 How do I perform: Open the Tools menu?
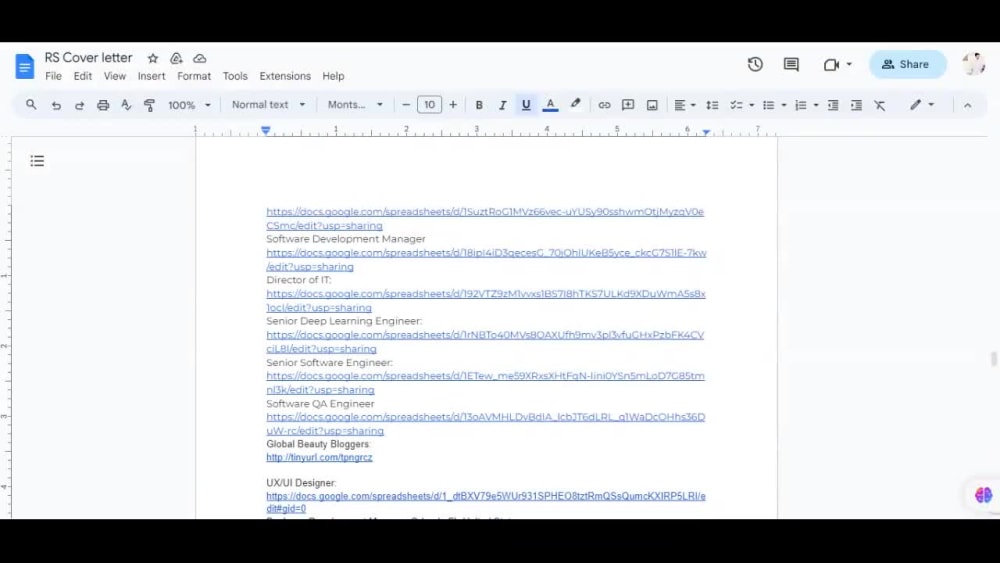235,76
